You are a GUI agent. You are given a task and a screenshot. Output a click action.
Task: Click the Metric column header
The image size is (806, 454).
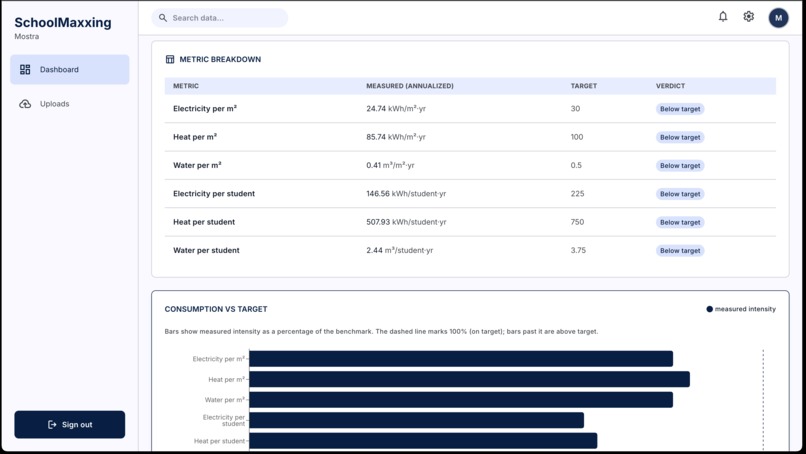tap(186, 86)
